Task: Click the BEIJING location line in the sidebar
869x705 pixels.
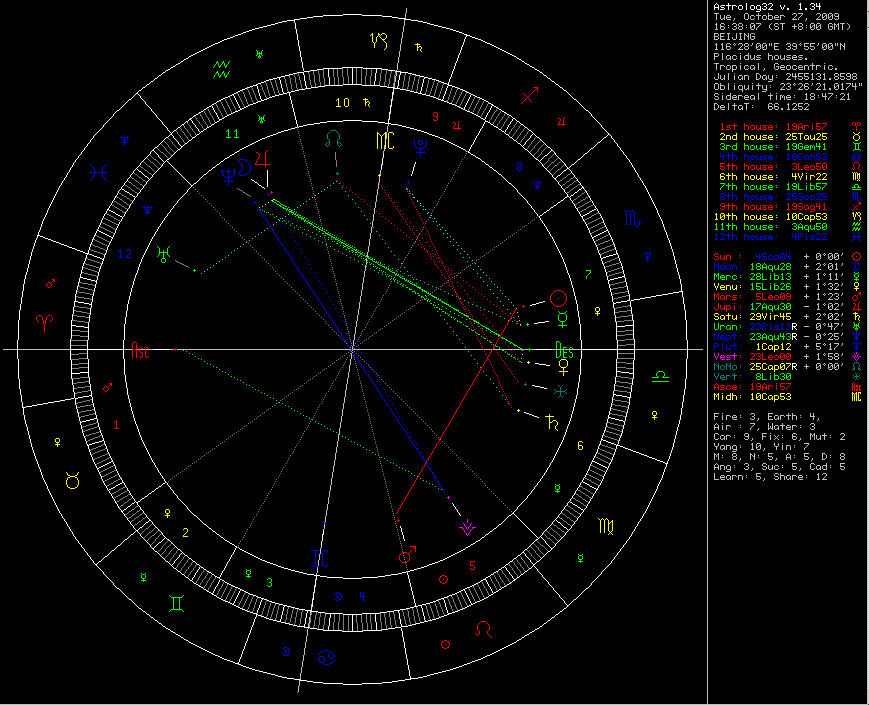Action: pos(734,36)
